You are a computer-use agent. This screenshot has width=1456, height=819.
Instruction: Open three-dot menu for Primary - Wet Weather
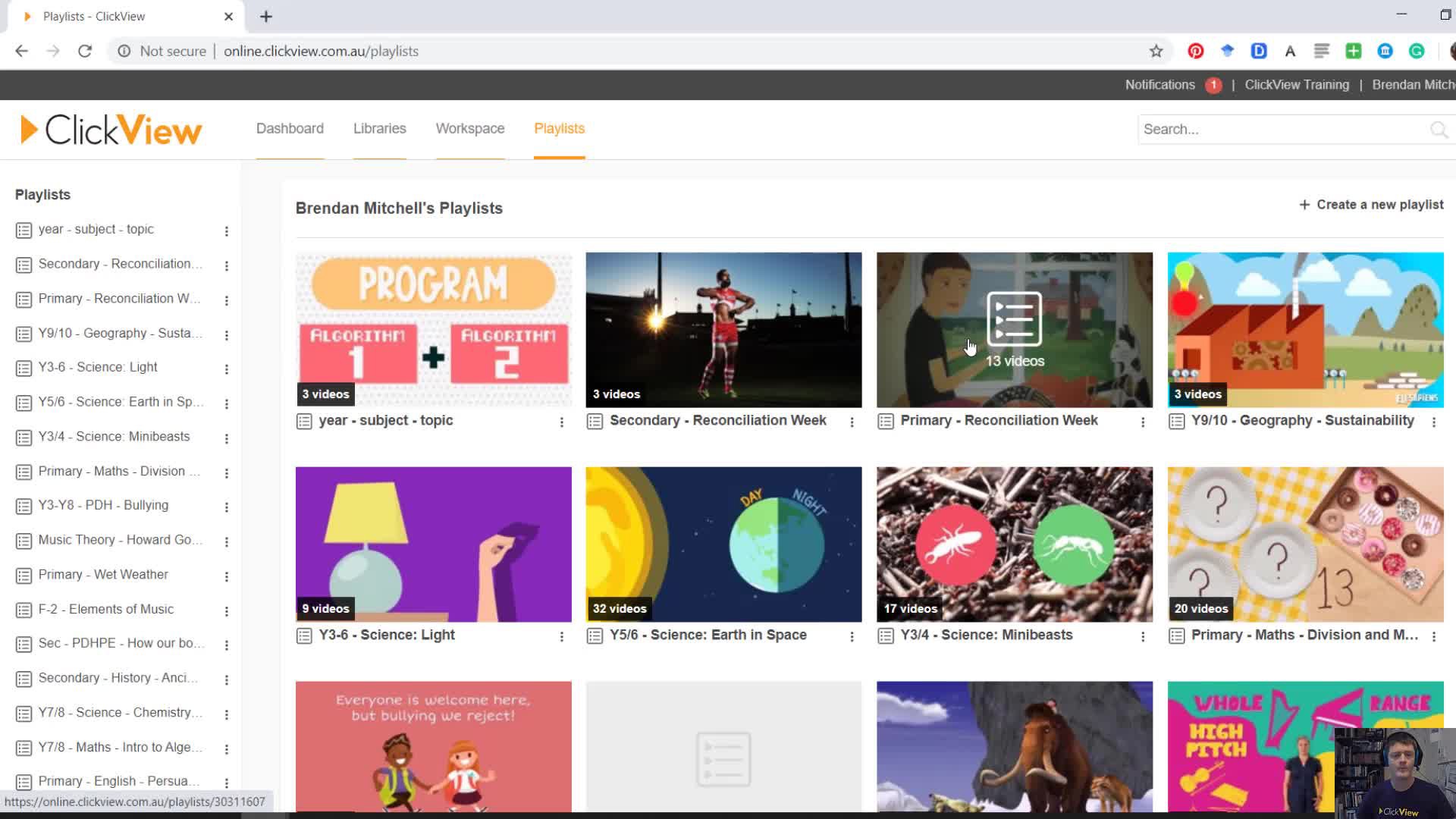click(226, 576)
